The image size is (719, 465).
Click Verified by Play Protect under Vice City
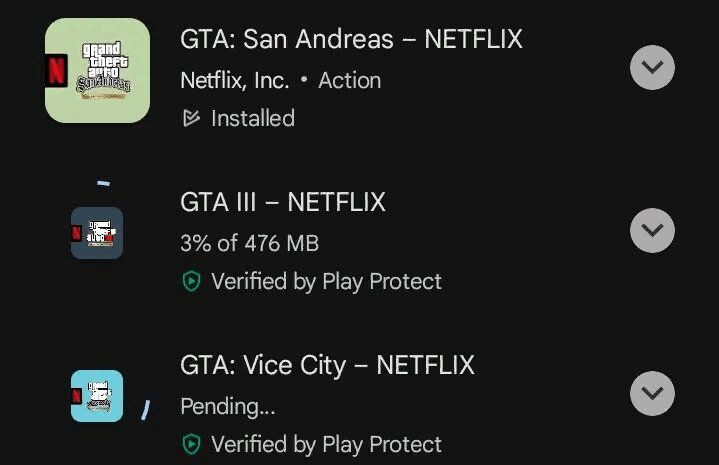pyautogui.click(x=326, y=444)
